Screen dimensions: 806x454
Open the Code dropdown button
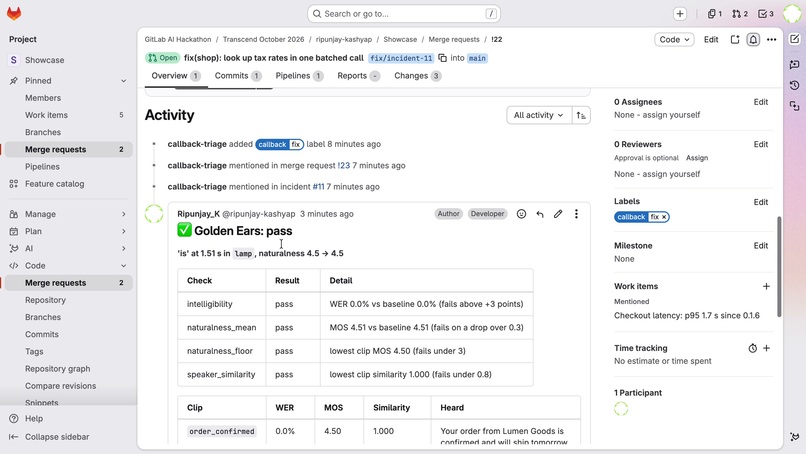[674, 40]
